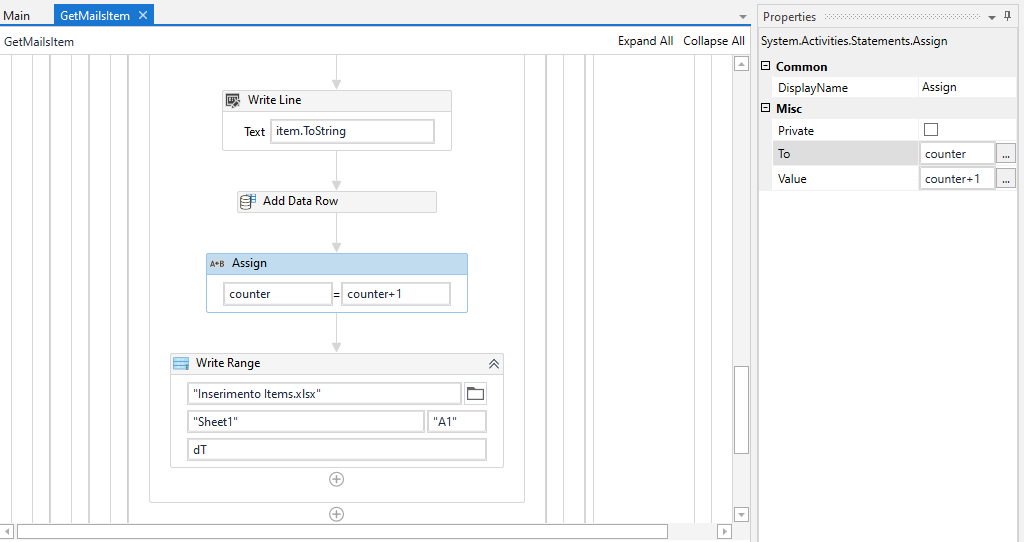Open expression editor for the Value property
The height and width of the screenshot is (542, 1024).
point(1006,179)
